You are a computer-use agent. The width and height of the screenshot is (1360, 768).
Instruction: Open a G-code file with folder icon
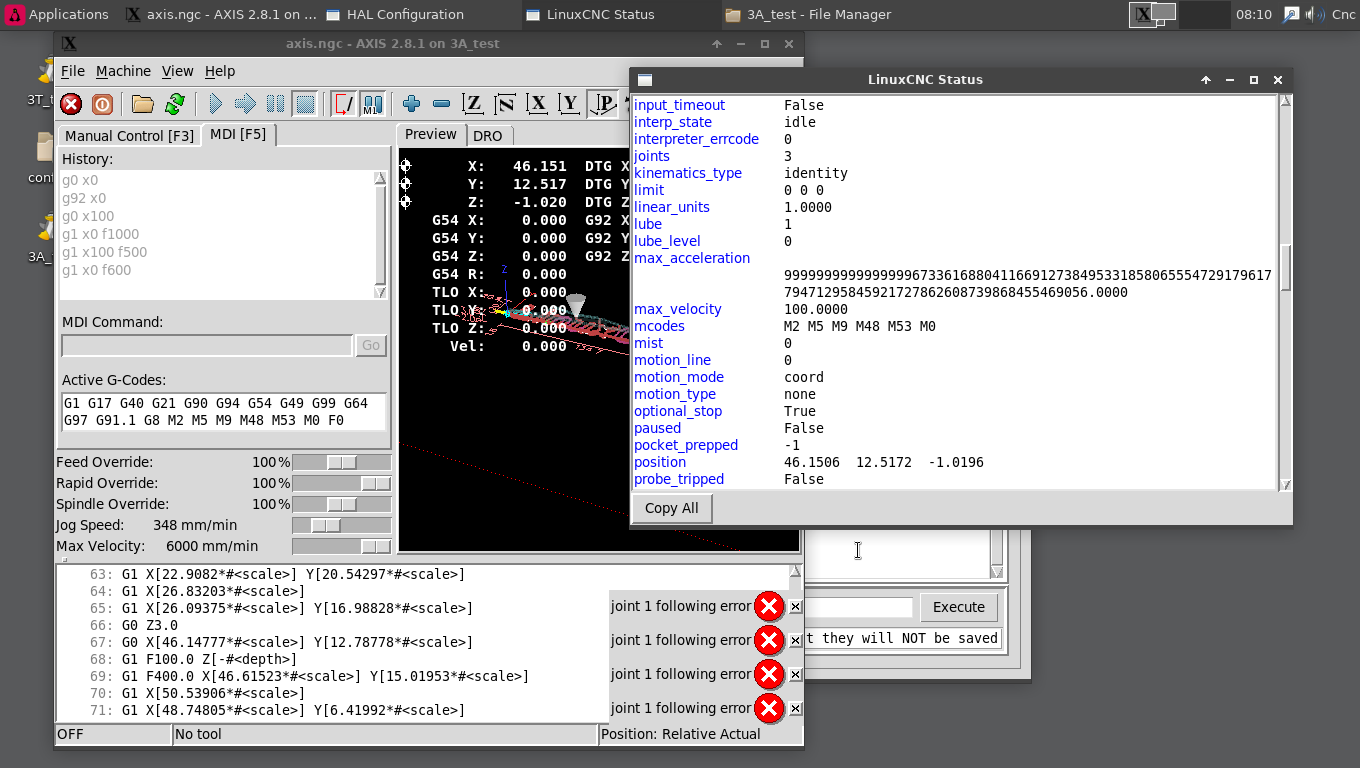tap(143, 104)
